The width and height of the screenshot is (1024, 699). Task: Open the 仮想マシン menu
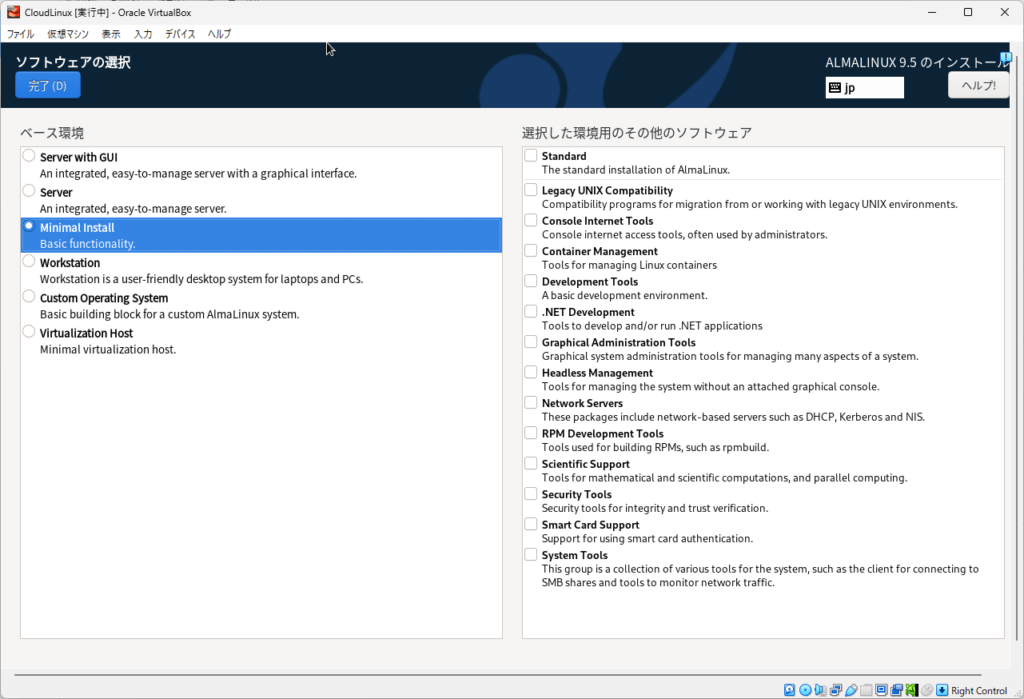pos(68,34)
